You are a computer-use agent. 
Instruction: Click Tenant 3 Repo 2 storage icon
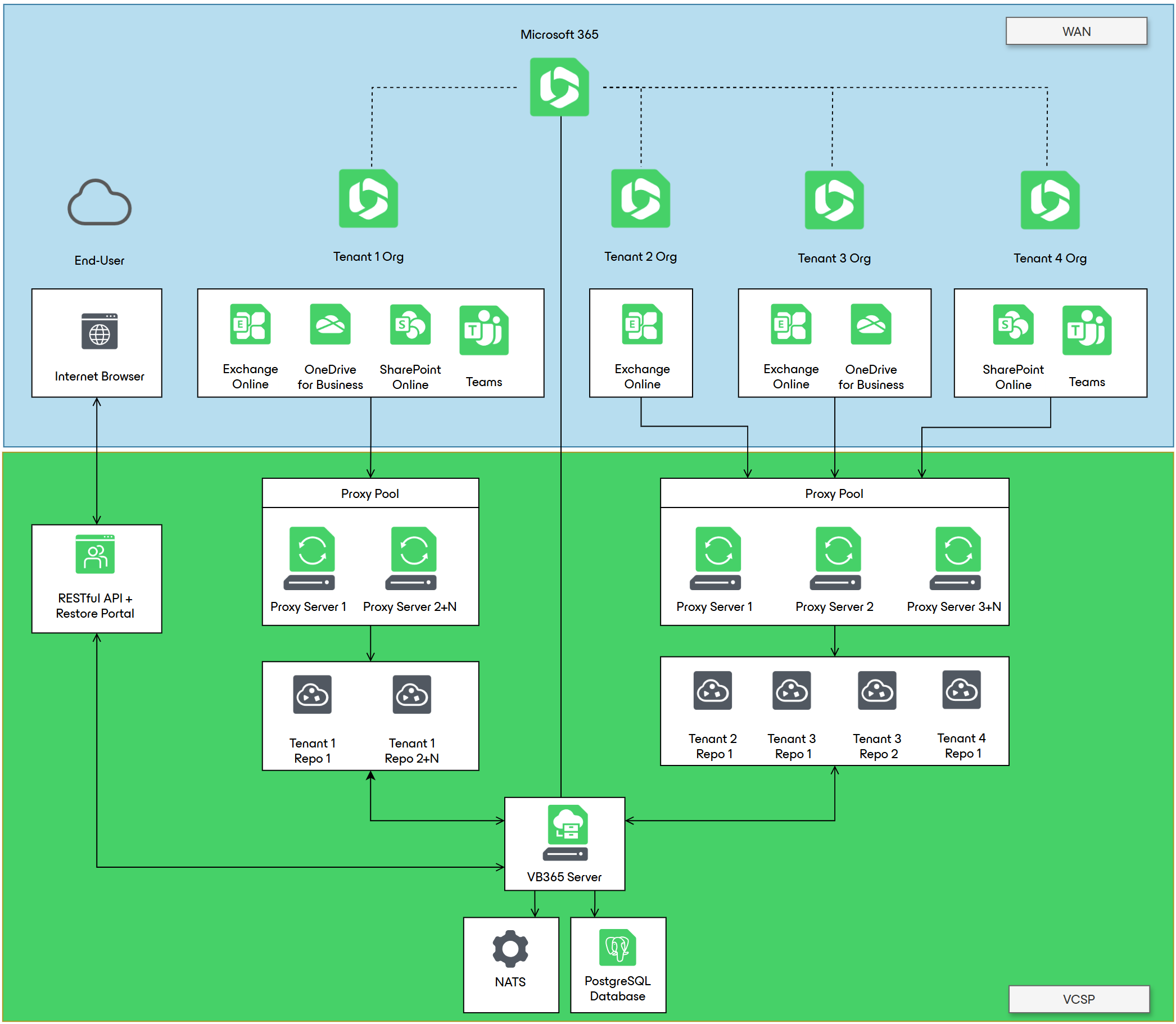coord(876,690)
